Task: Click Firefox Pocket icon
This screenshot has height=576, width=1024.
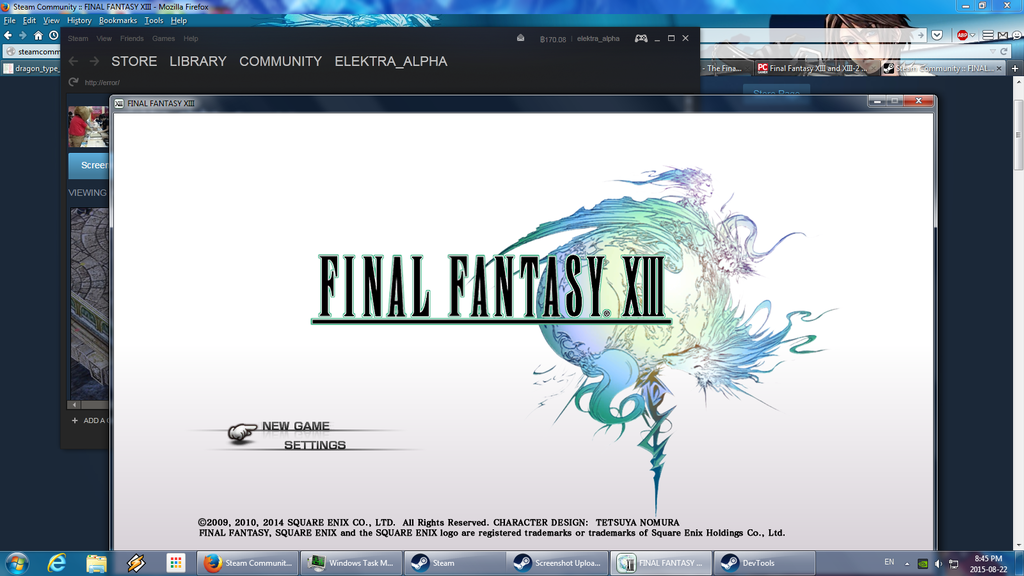Action: [x=937, y=35]
